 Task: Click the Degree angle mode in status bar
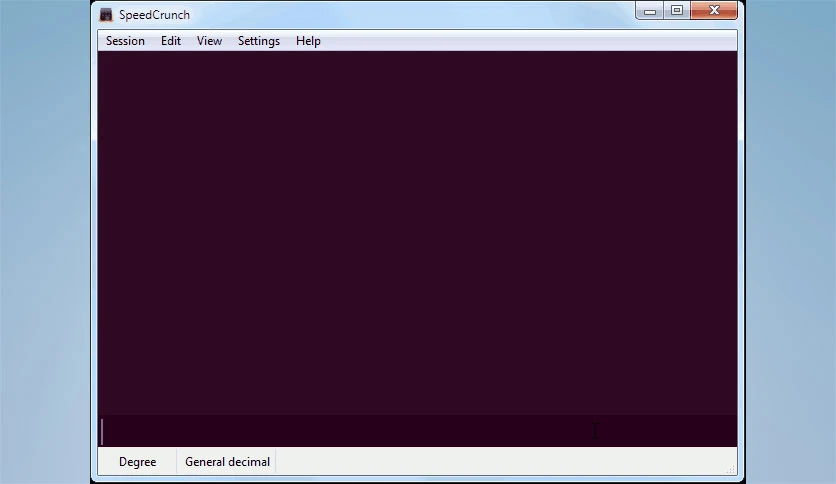pyautogui.click(x=137, y=462)
